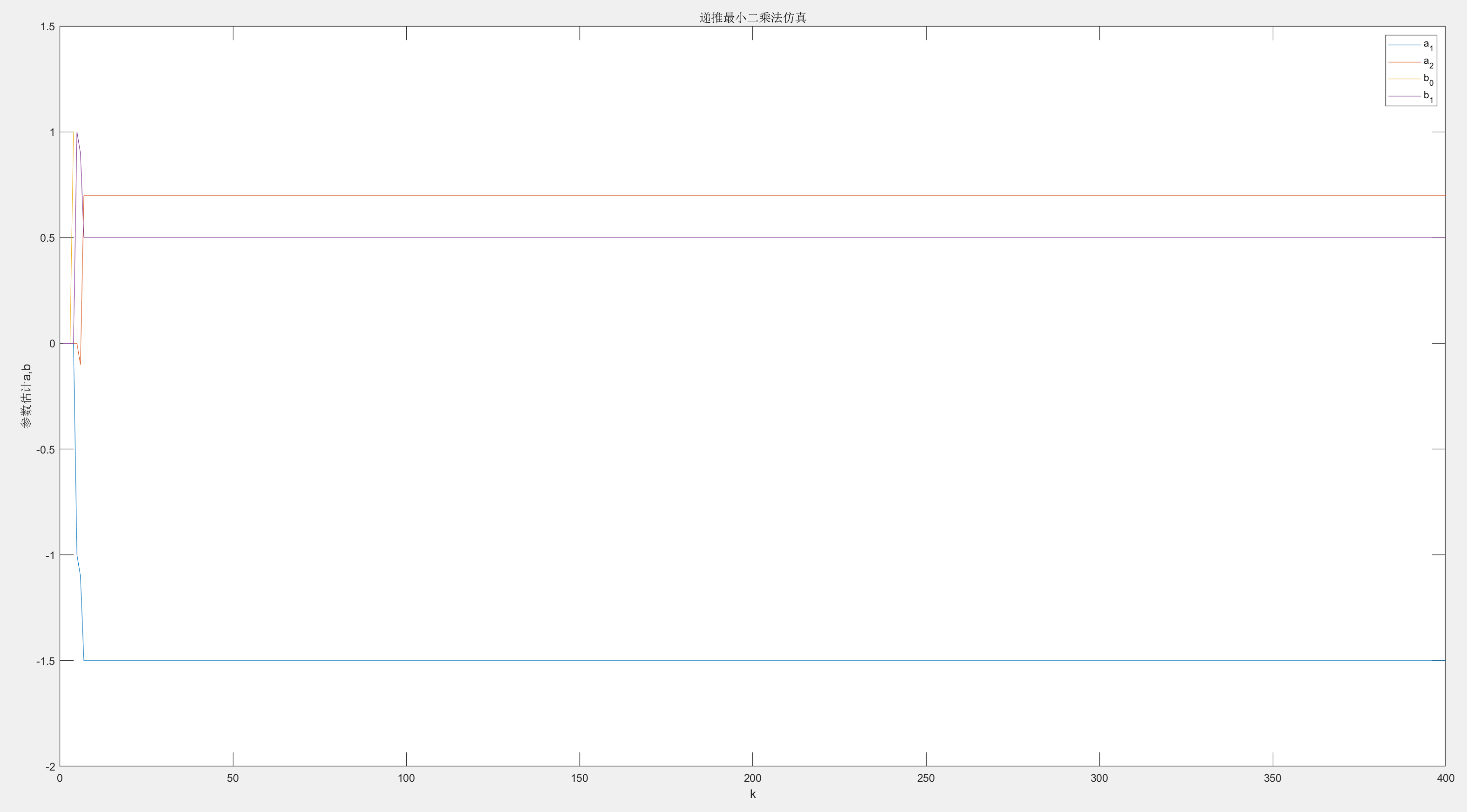Click the b1 legend label

pos(1428,96)
